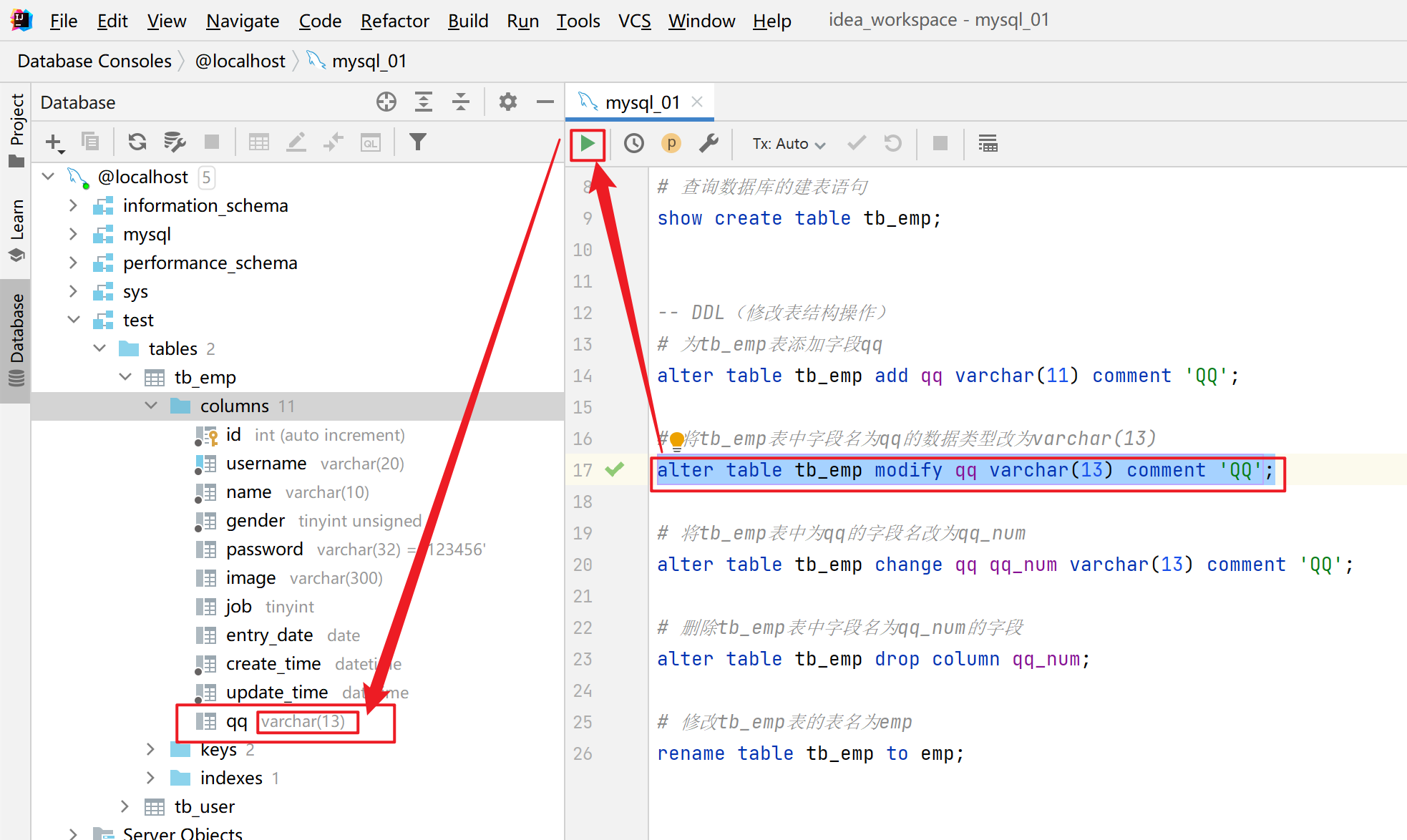The image size is (1407, 840).
Task: Click Database Consoles breadcrumb
Action: (94, 62)
